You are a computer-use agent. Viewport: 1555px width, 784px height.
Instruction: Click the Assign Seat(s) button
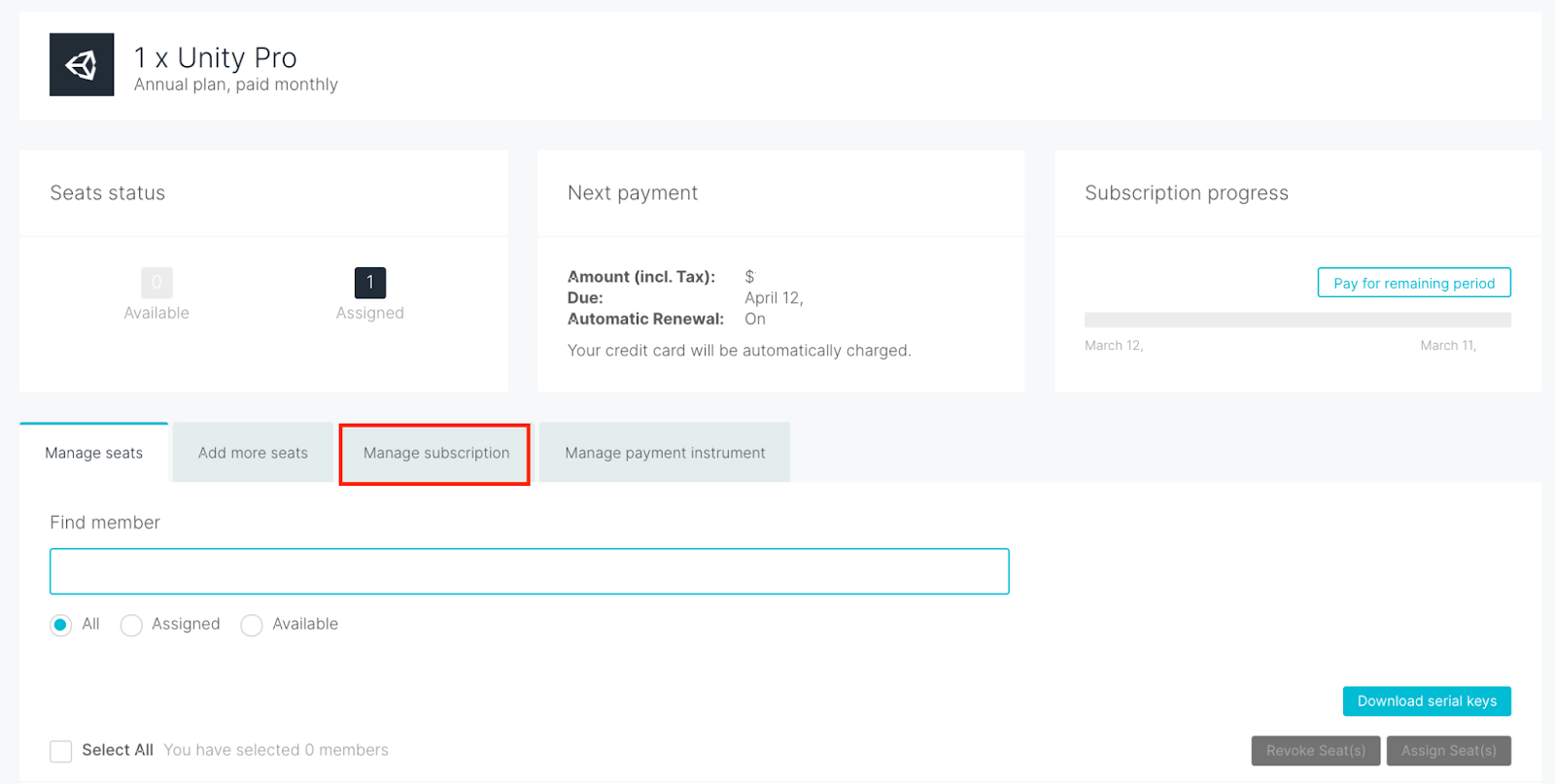1449,751
